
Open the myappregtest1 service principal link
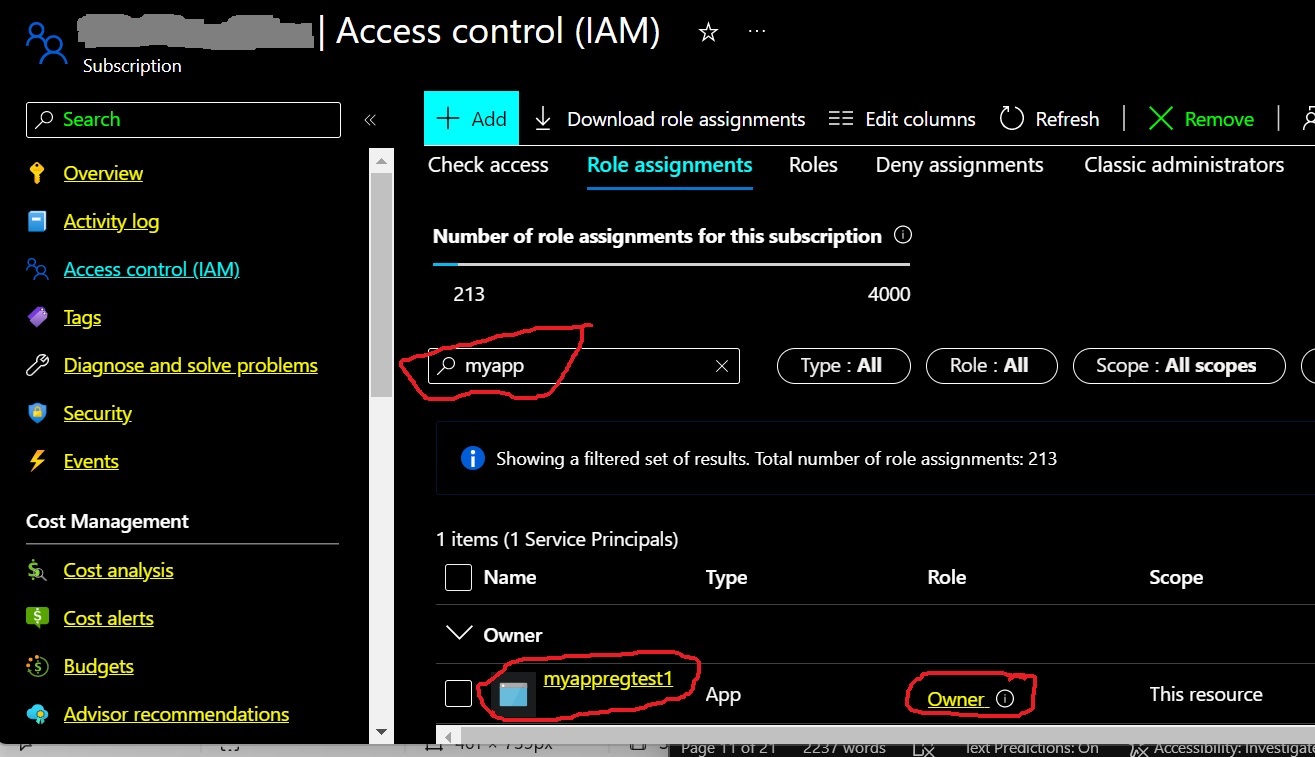[x=608, y=679]
